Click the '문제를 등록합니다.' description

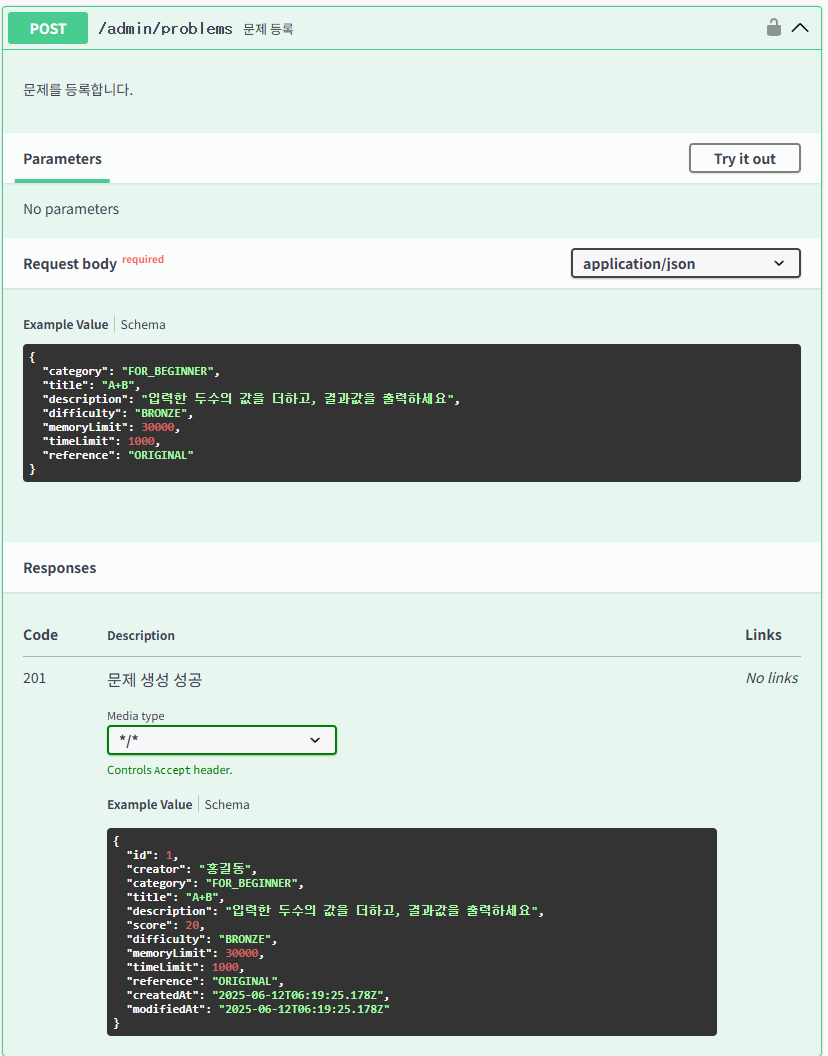(78, 90)
